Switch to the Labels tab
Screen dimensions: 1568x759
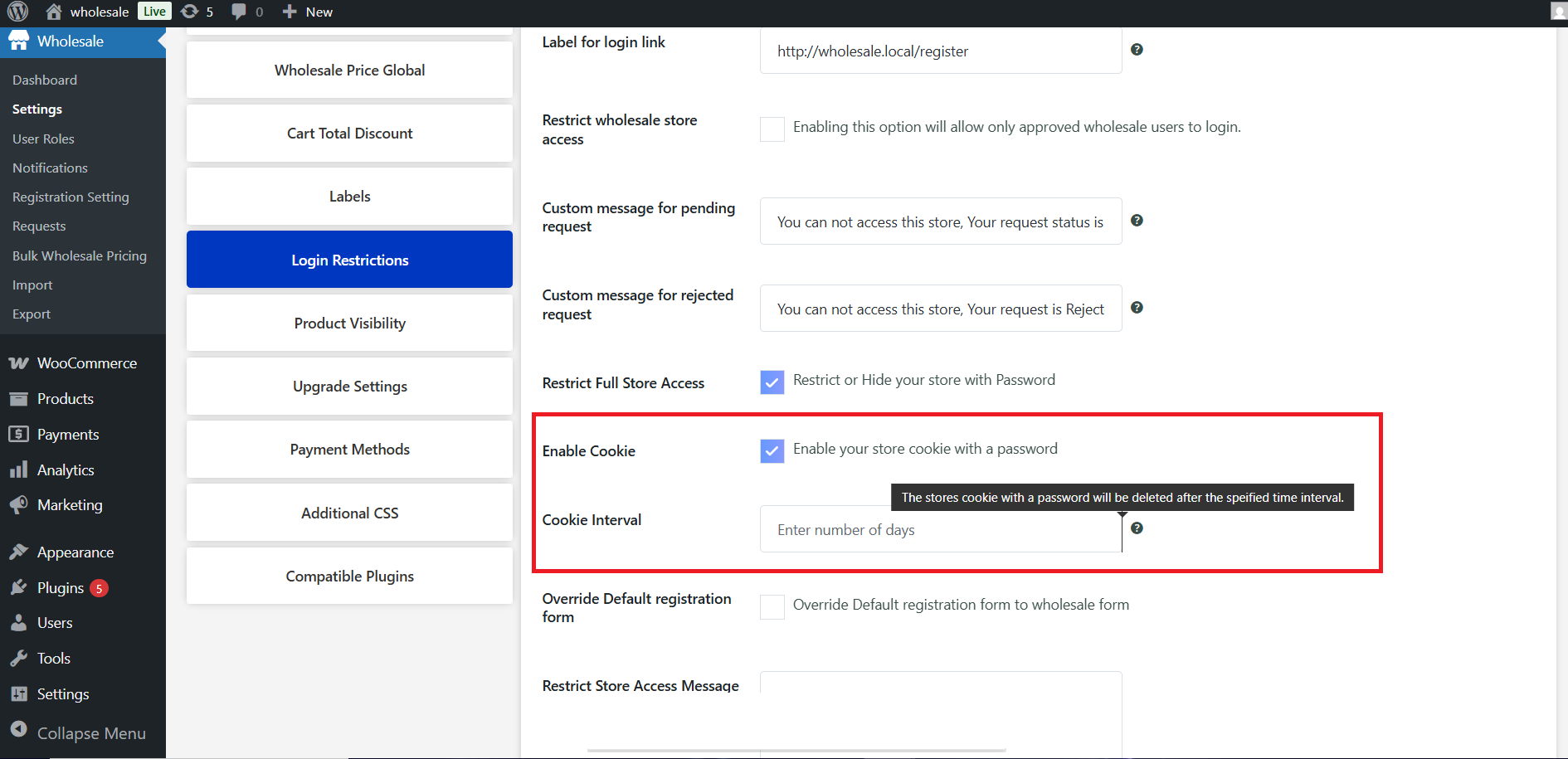pyautogui.click(x=349, y=197)
